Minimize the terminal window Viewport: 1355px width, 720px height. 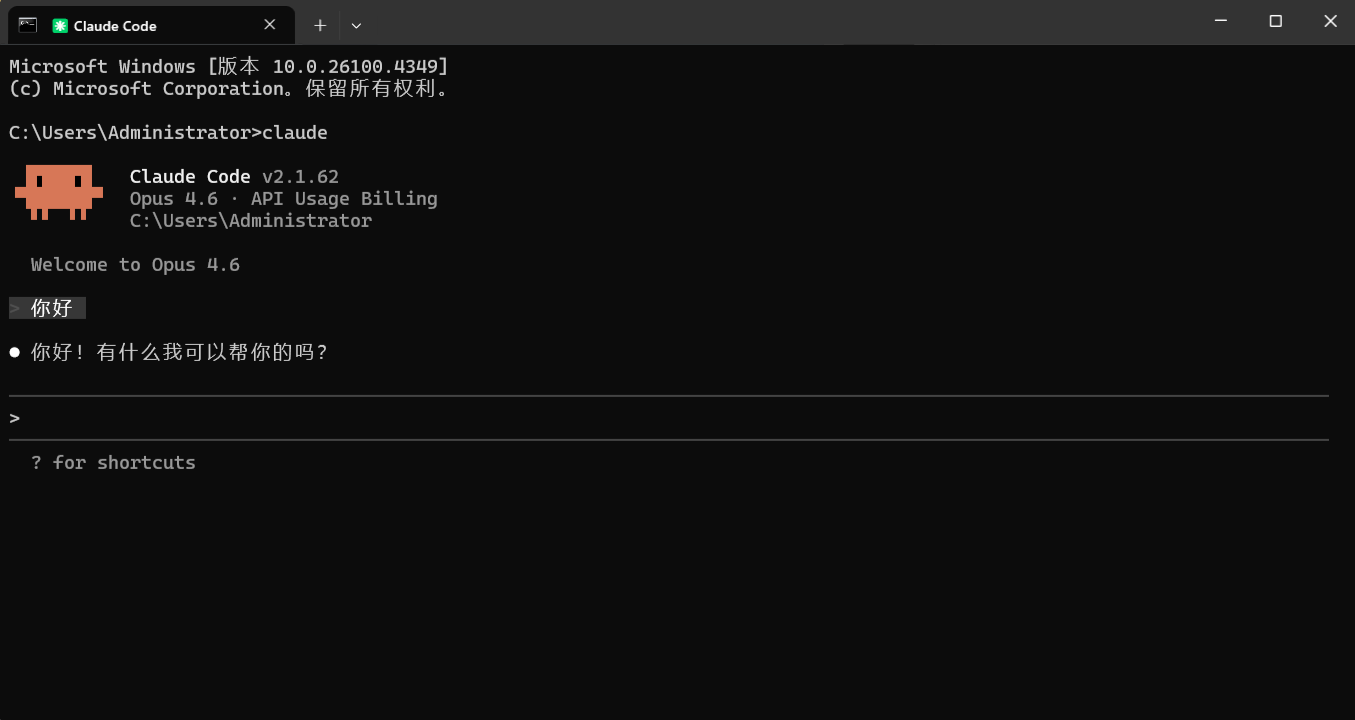coord(1220,21)
